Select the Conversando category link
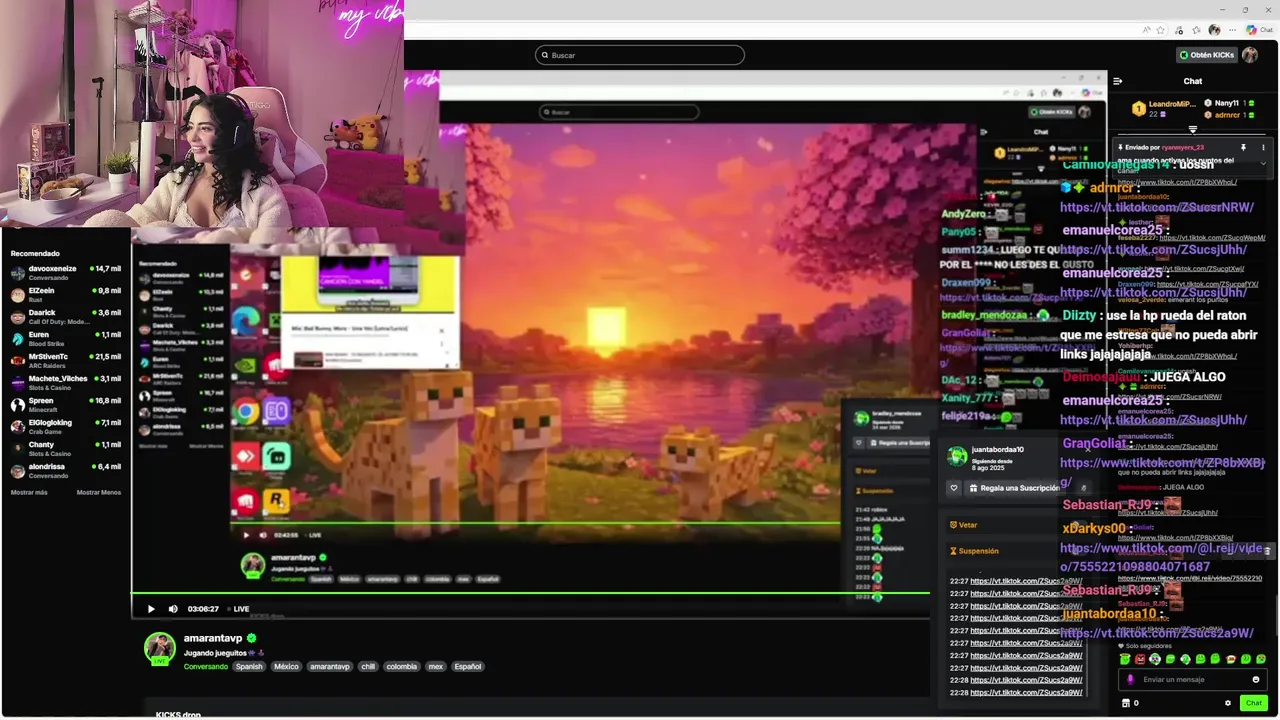This screenshot has height=720, width=1280. (206, 666)
